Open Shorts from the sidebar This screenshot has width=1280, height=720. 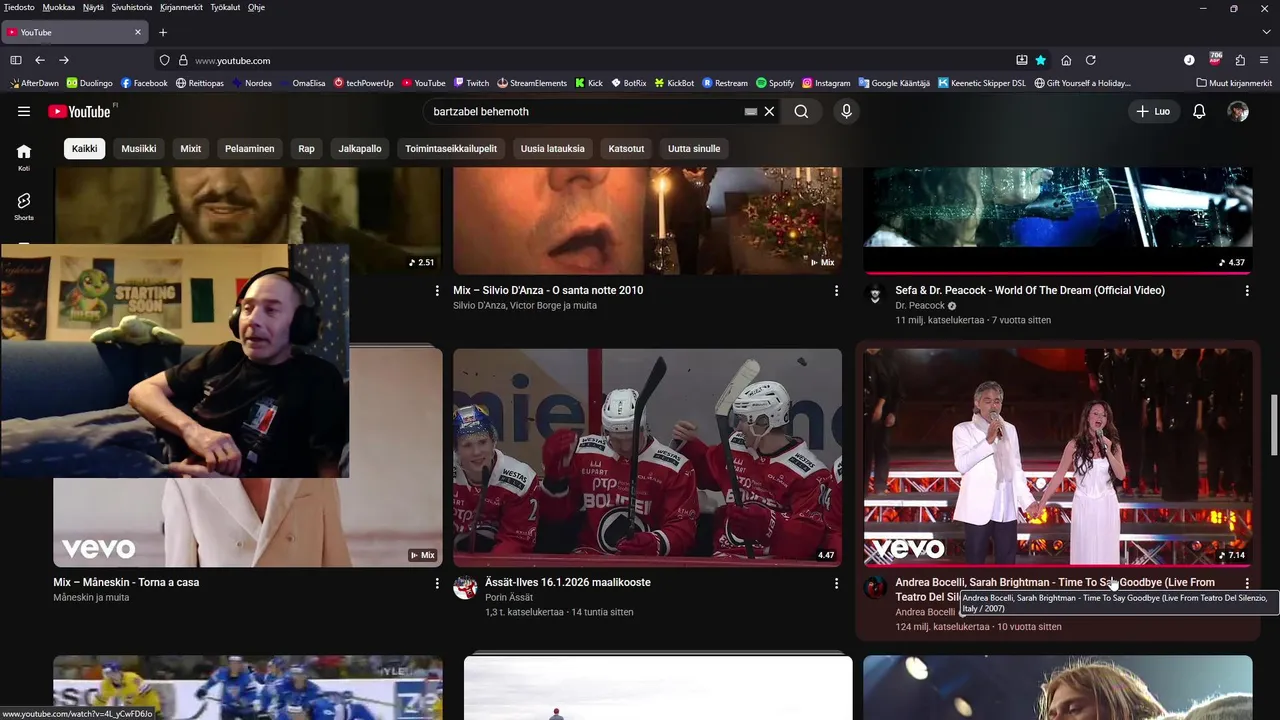tap(24, 206)
